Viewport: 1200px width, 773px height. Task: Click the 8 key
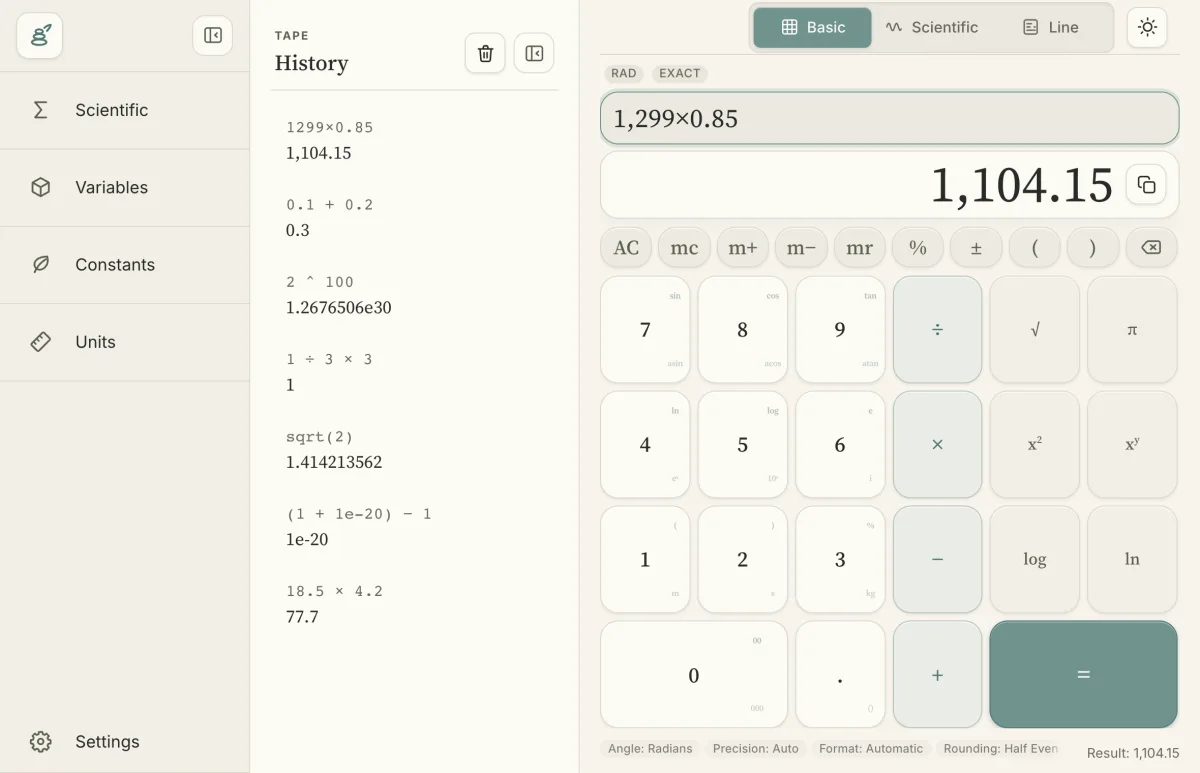click(742, 329)
